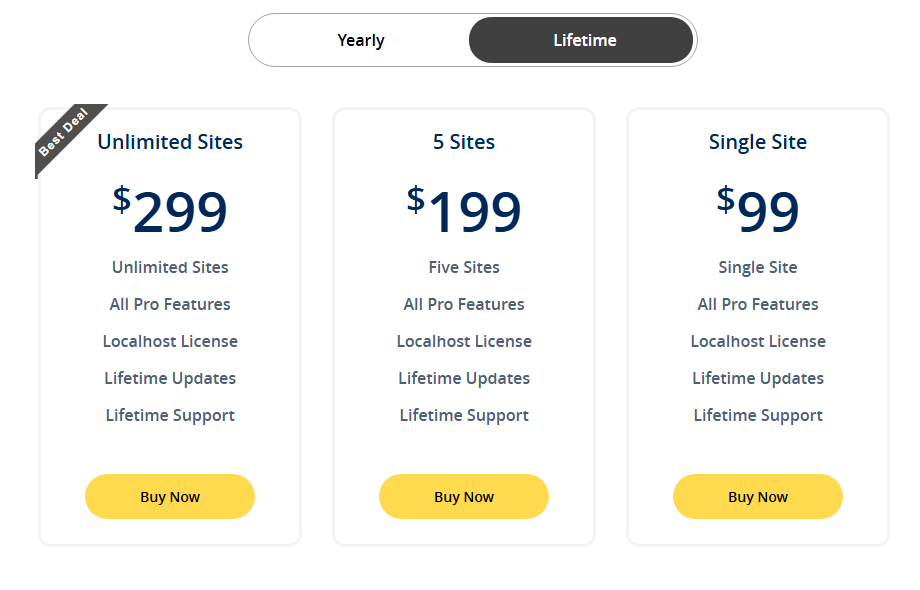Click Lifetime Updates in 5 Sites card

tap(463, 378)
